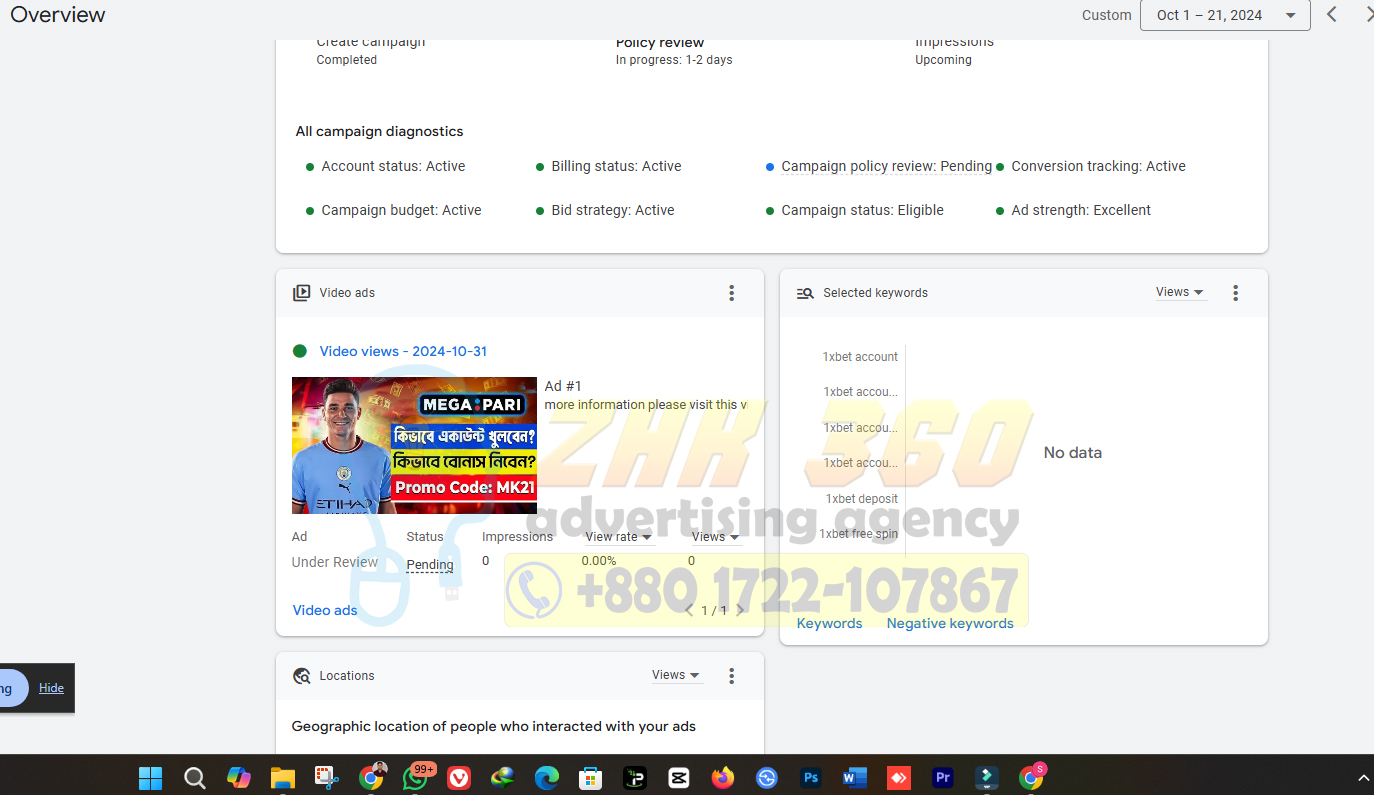
Task: Open Microsoft Word from taskbar
Action: pos(855,777)
